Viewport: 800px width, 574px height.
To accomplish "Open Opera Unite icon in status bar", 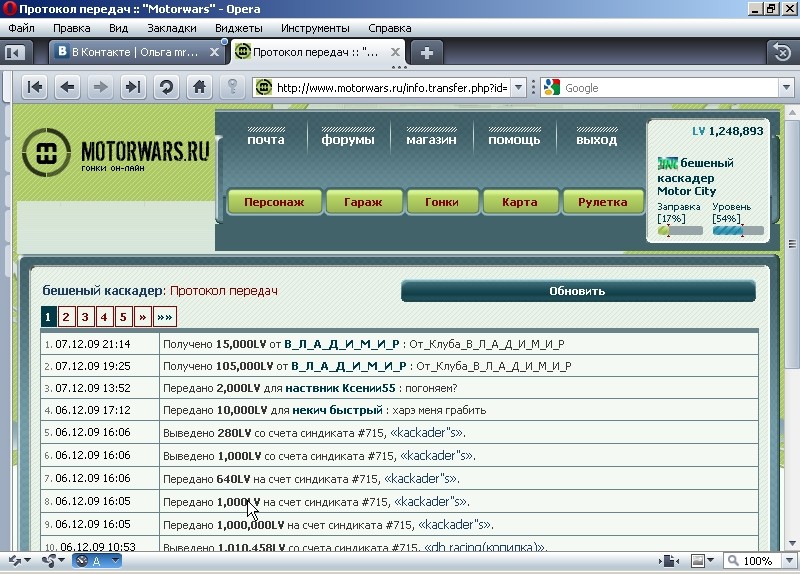I will [x=49, y=561].
